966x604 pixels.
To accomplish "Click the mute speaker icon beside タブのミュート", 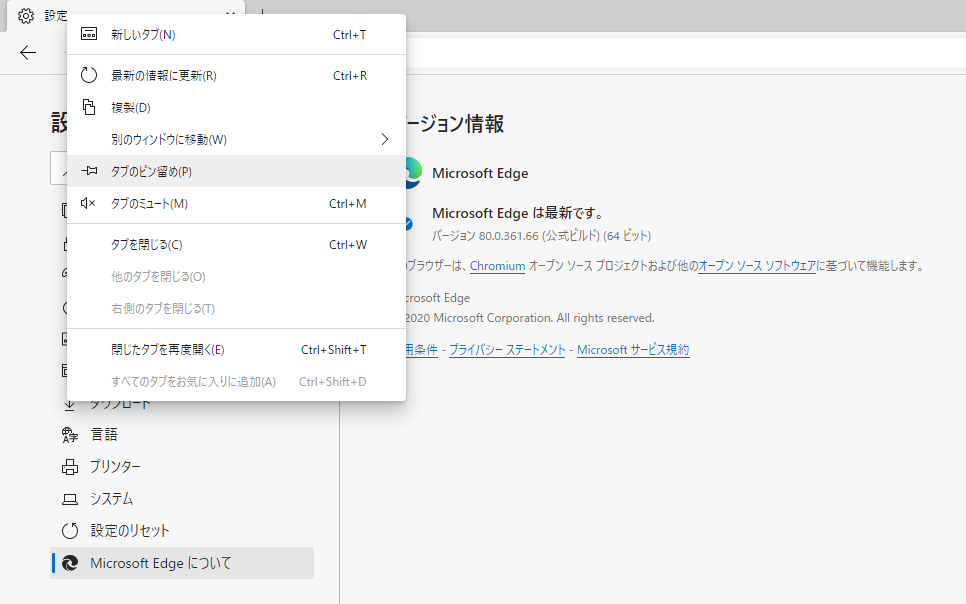I will pos(88,203).
